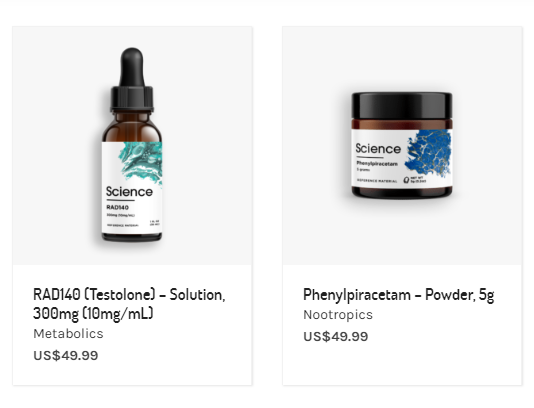Screen dimensions: 534x408
Task: Click the RAD140 text printed on bottle label
Action: pos(117,207)
